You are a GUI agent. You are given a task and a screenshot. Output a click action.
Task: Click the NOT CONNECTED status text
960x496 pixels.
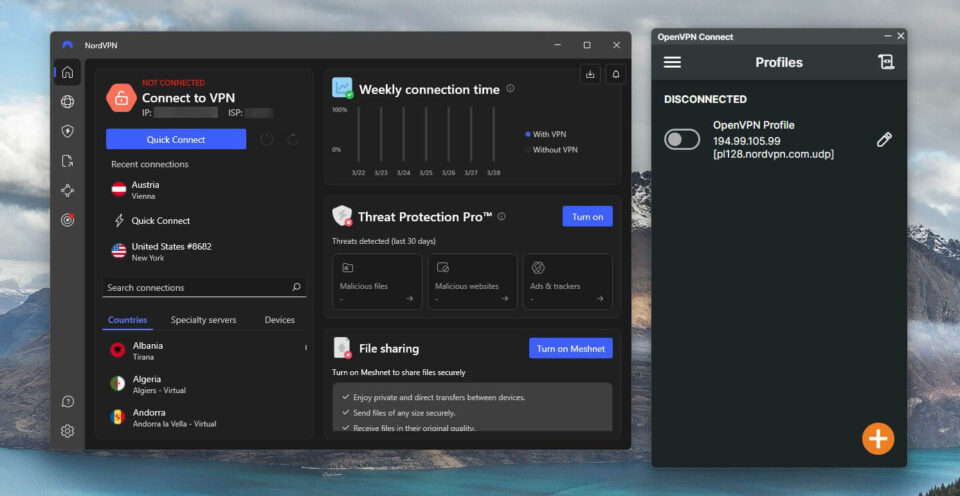pyautogui.click(x=173, y=83)
